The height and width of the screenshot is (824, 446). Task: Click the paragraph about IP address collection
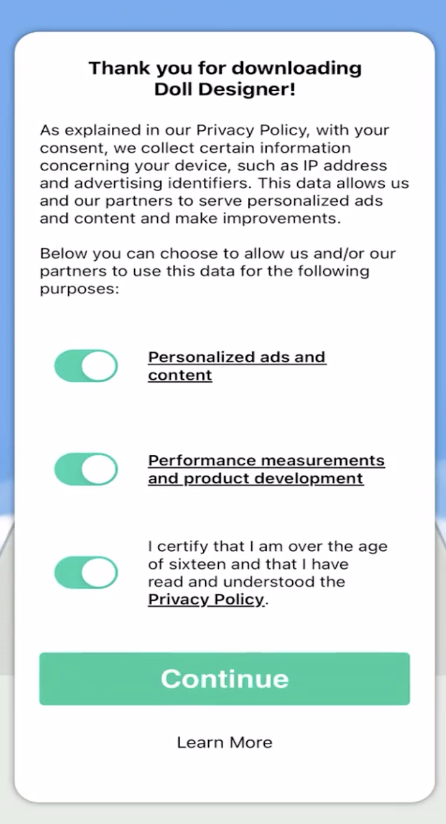[224, 174]
